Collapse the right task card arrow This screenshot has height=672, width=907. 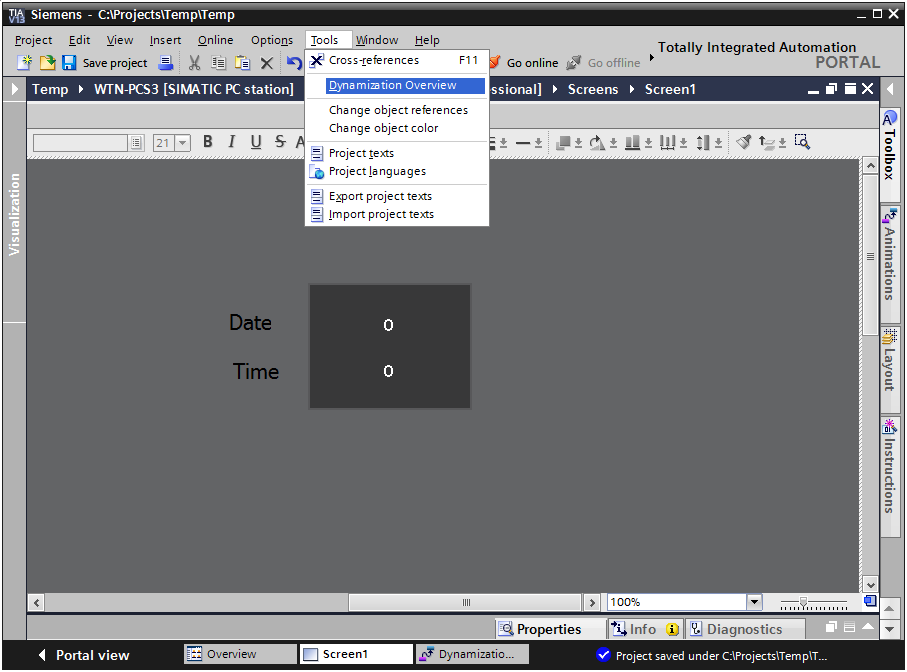890,89
